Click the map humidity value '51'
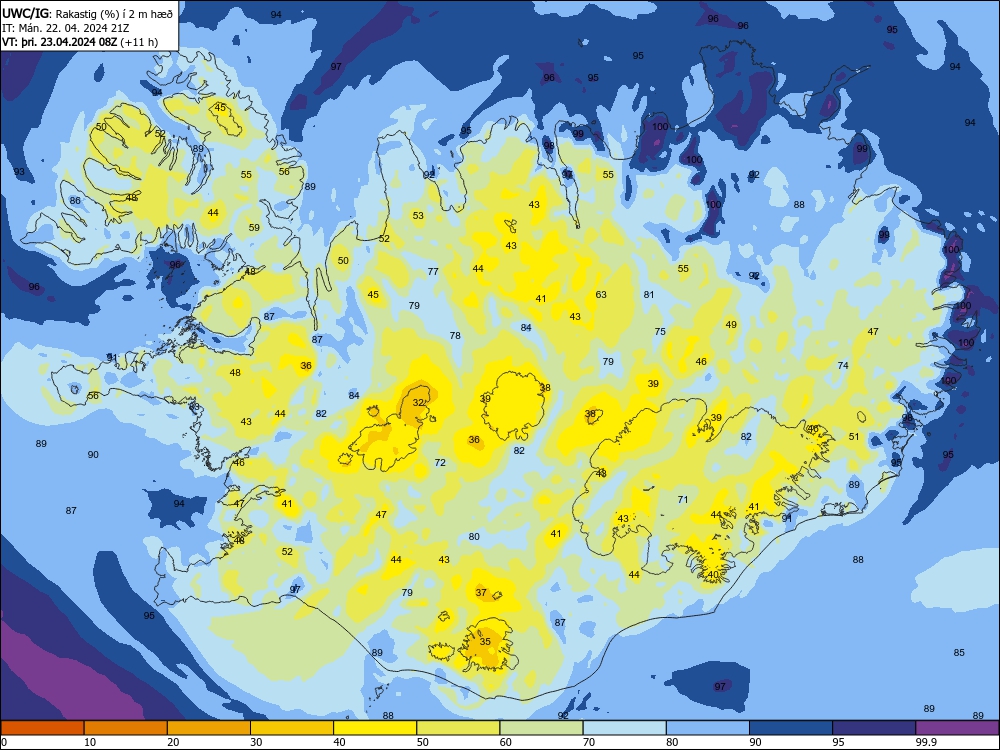Viewport: 1000px width, 750px height. [854, 437]
